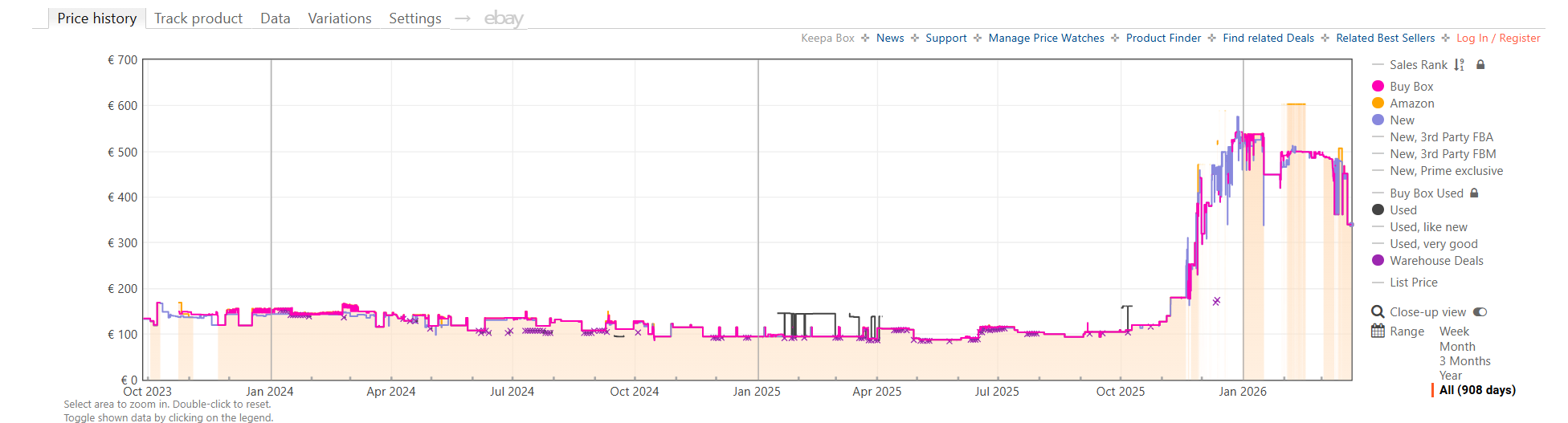The width and height of the screenshot is (1568, 423).
Task: Open the Variations tab
Action: pyautogui.click(x=339, y=18)
